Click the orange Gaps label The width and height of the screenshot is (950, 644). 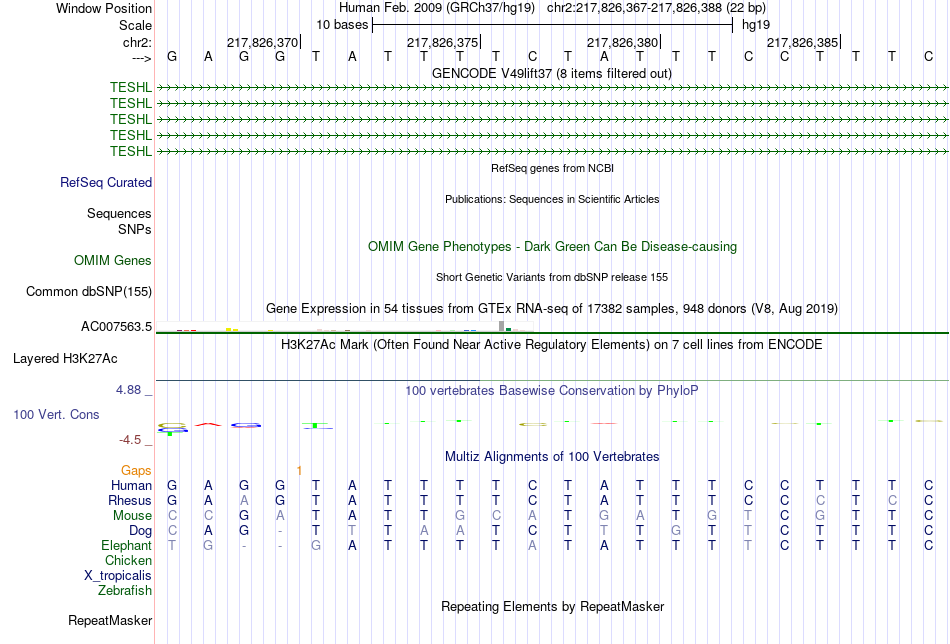point(136,470)
